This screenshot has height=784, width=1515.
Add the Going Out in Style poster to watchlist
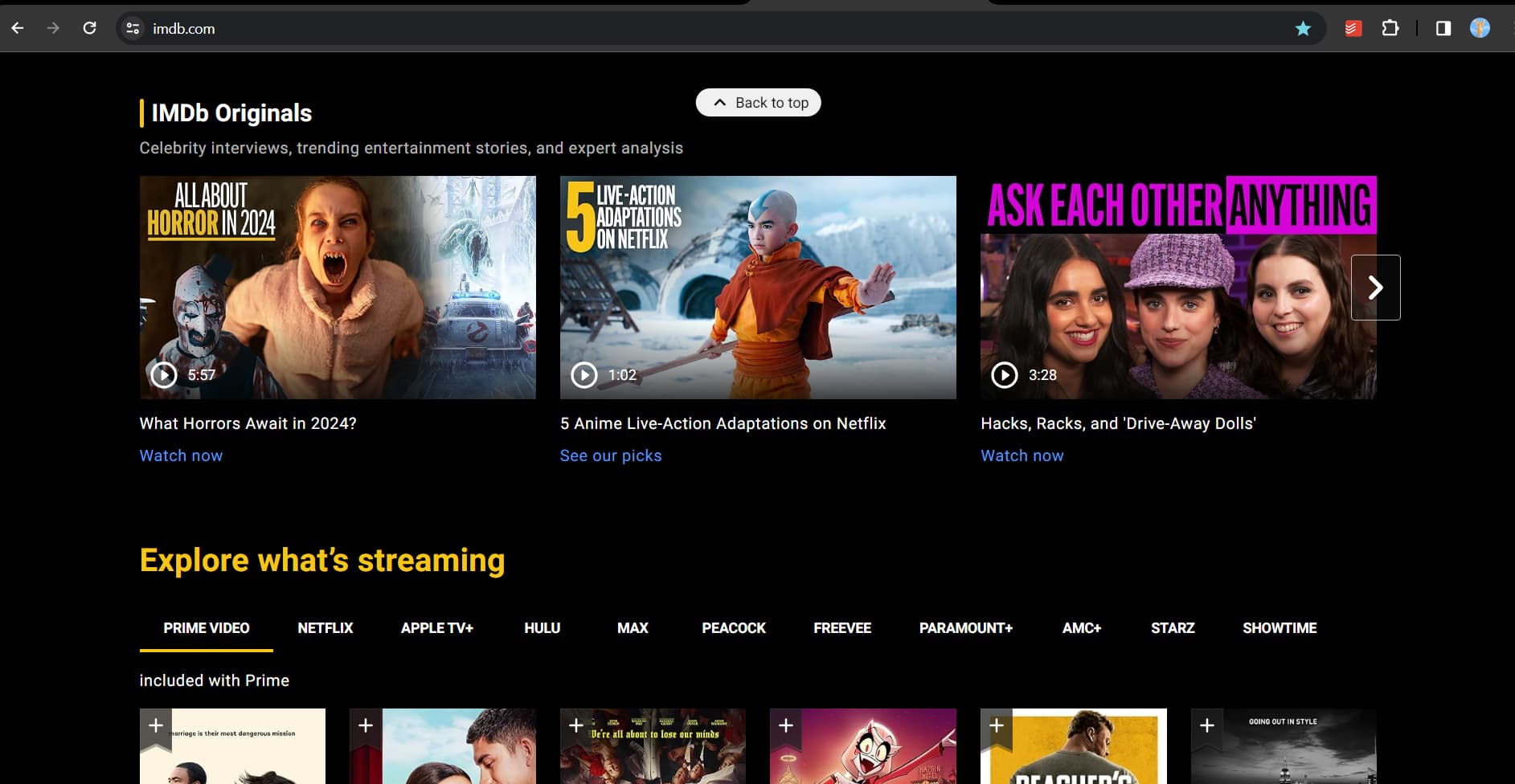pyautogui.click(x=1207, y=727)
